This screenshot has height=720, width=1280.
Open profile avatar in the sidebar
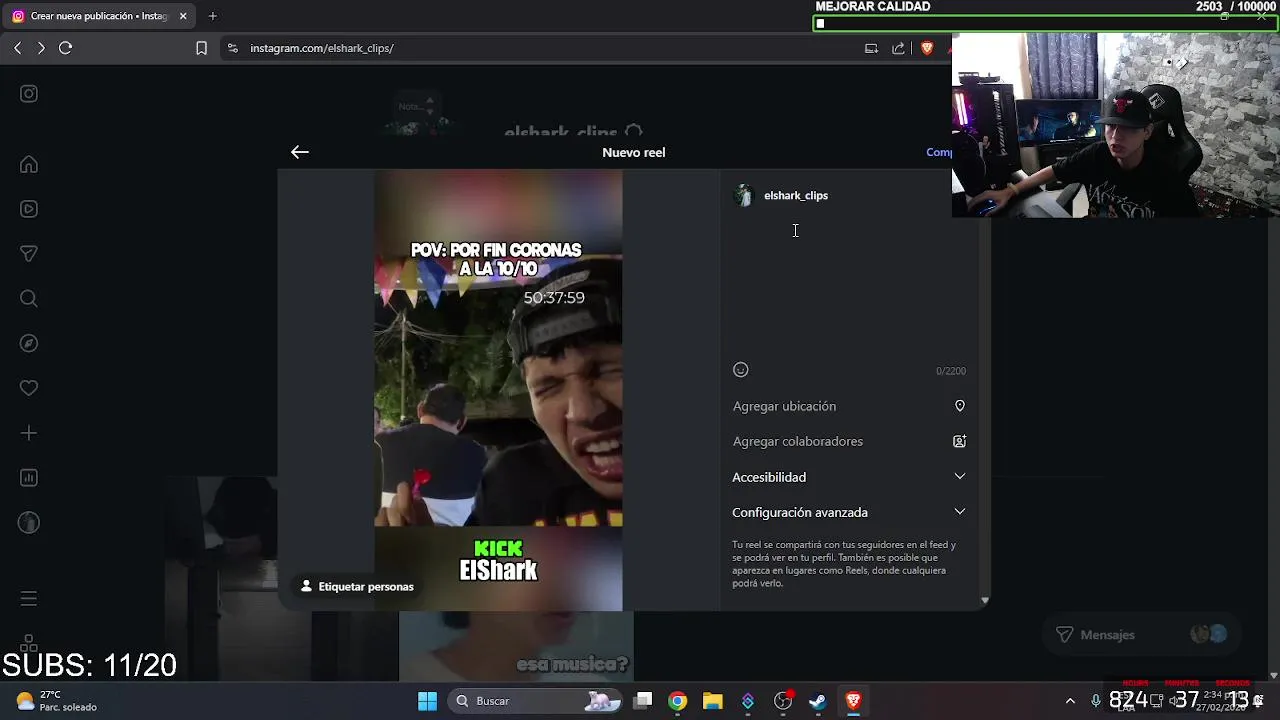point(29,522)
